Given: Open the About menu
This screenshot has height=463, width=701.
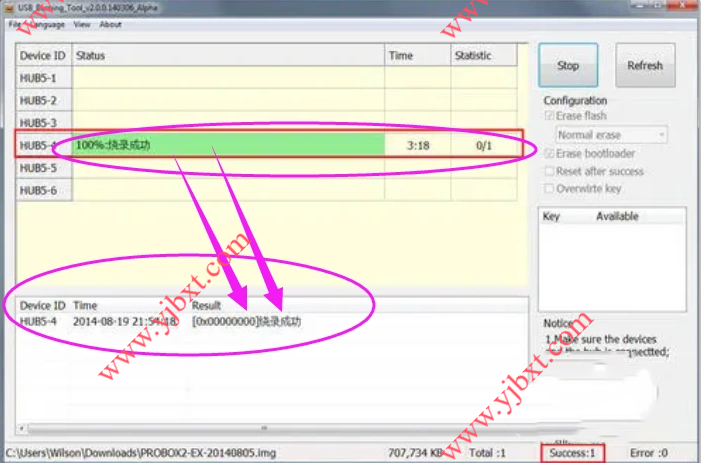Looking at the screenshot, I should click(x=110, y=24).
